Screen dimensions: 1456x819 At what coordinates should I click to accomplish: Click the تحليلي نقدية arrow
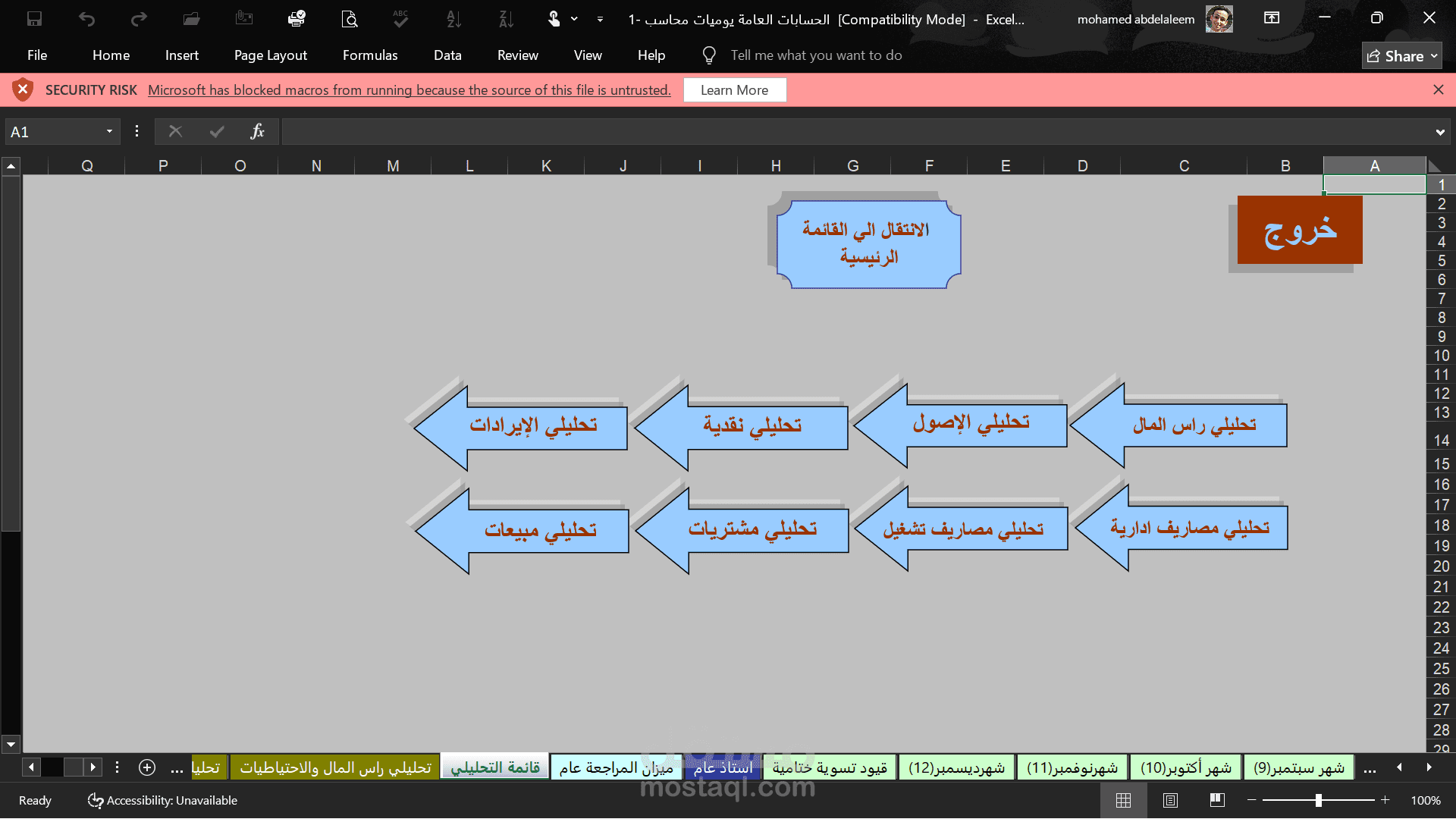(742, 427)
